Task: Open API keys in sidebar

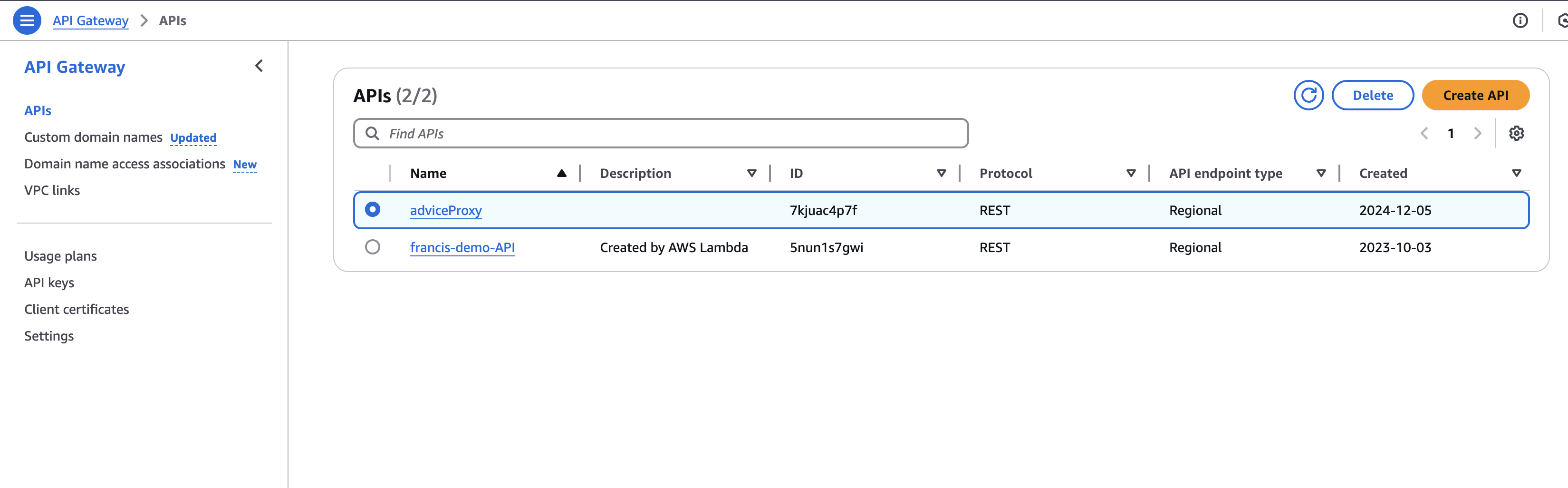Action: [x=49, y=283]
